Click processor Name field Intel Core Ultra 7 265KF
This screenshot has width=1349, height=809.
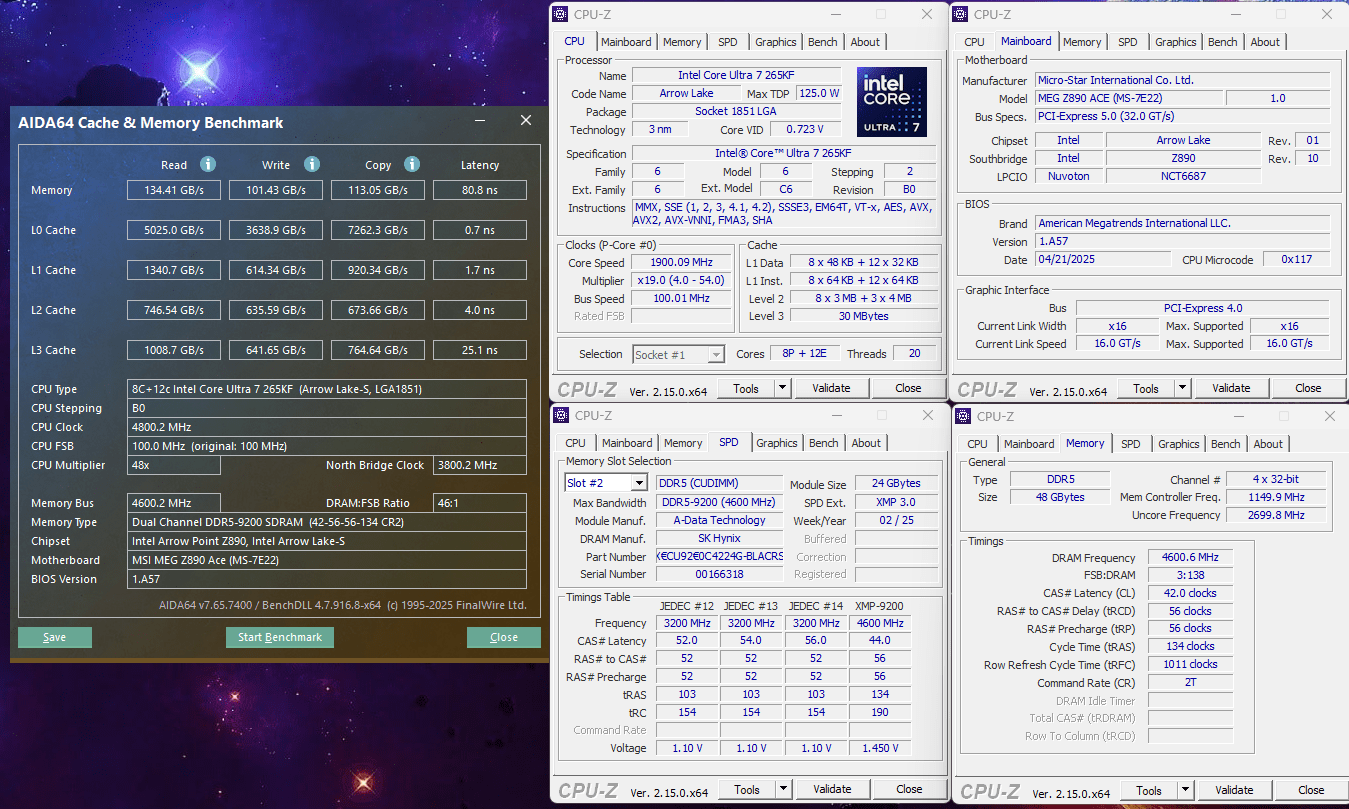point(736,75)
